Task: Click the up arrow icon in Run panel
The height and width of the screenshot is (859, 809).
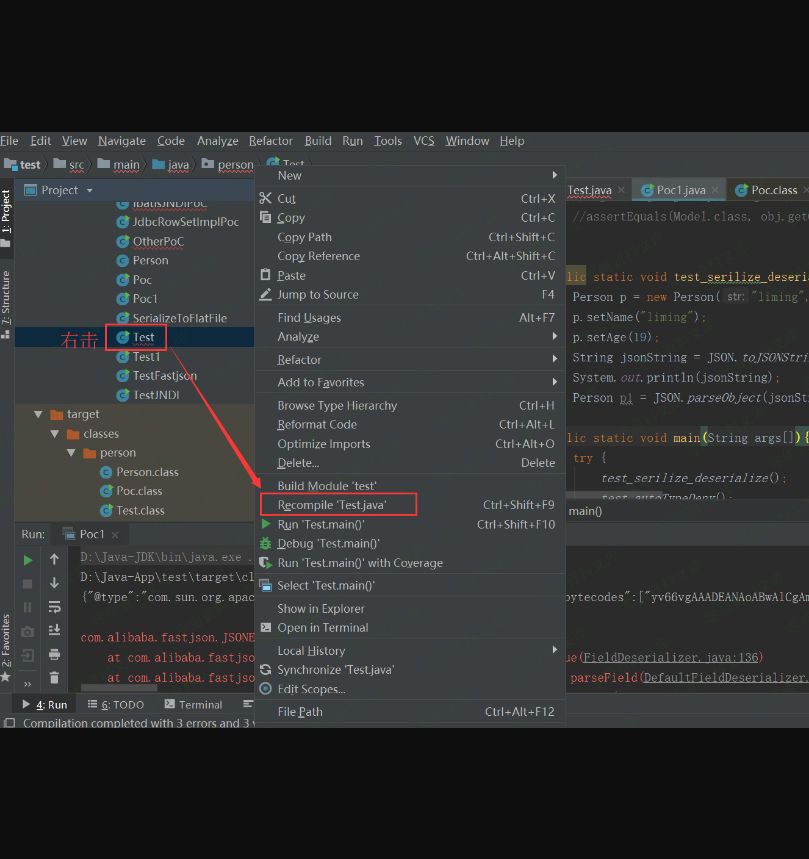Action: point(54,560)
